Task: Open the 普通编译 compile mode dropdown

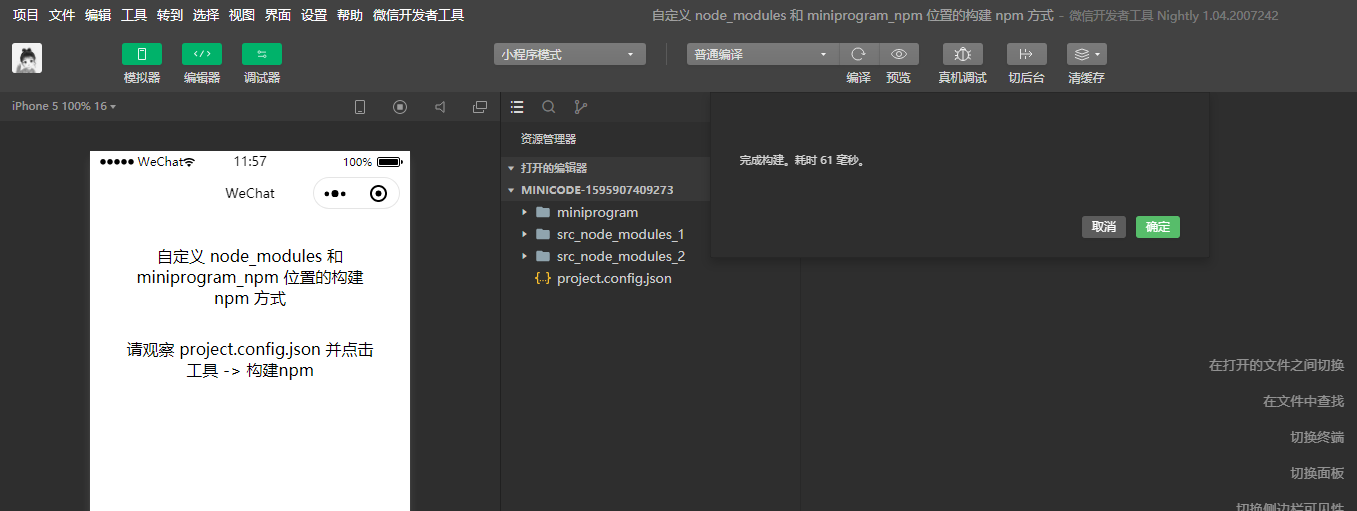Action: (762, 54)
